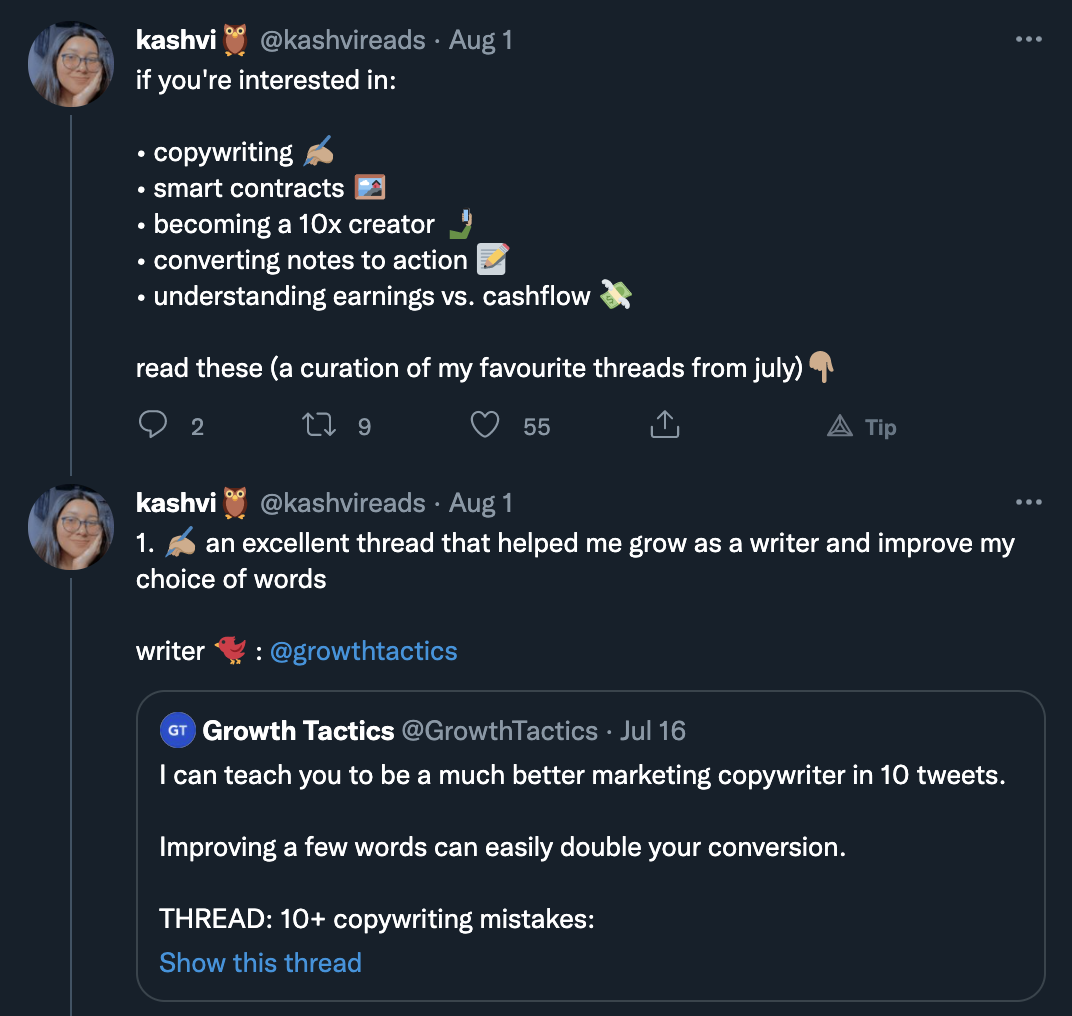Expand quoted tweet via Show this thread
Viewport: 1072px width, 1016px height.
(260, 963)
